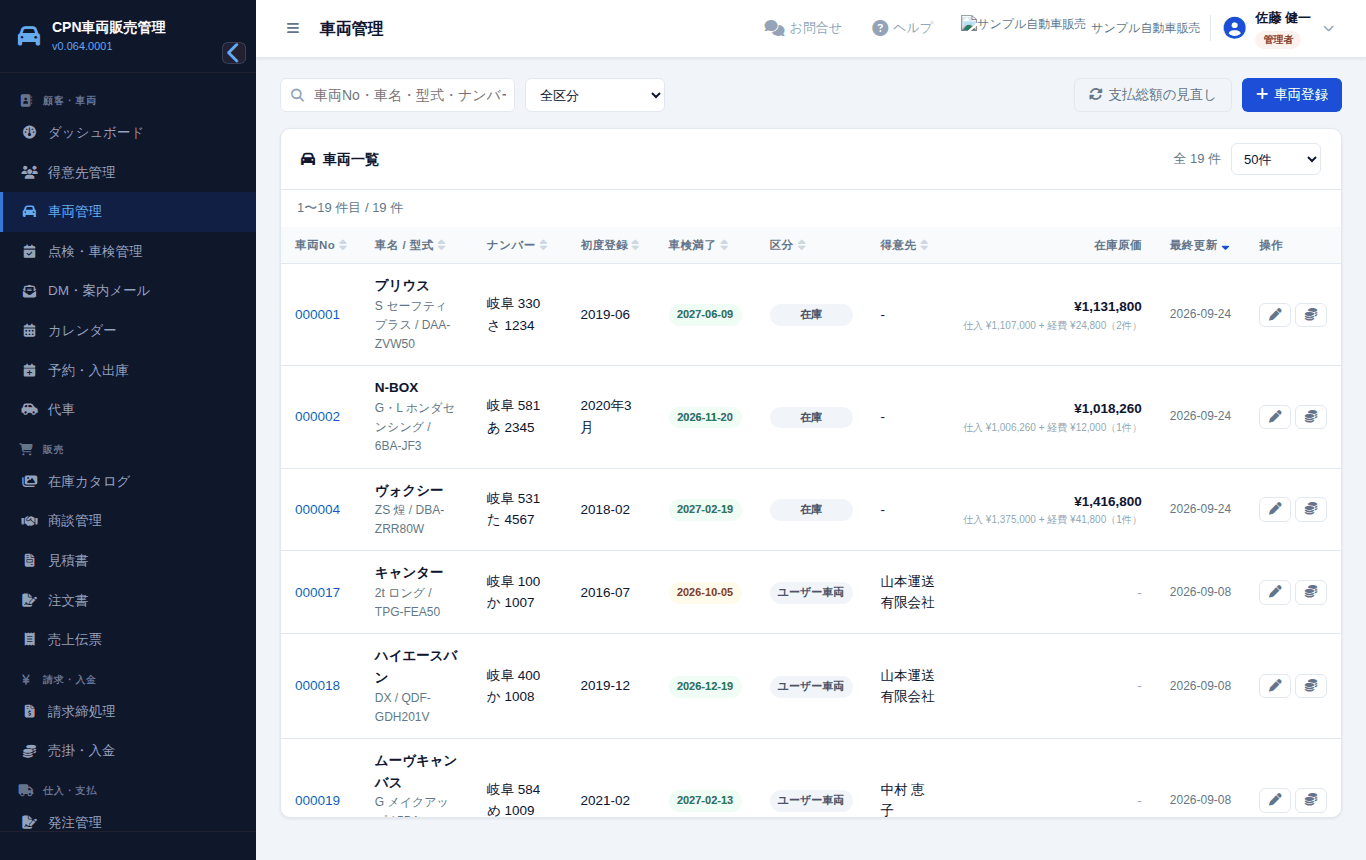Open the coins icon for vehicle 000018

(x=1311, y=686)
